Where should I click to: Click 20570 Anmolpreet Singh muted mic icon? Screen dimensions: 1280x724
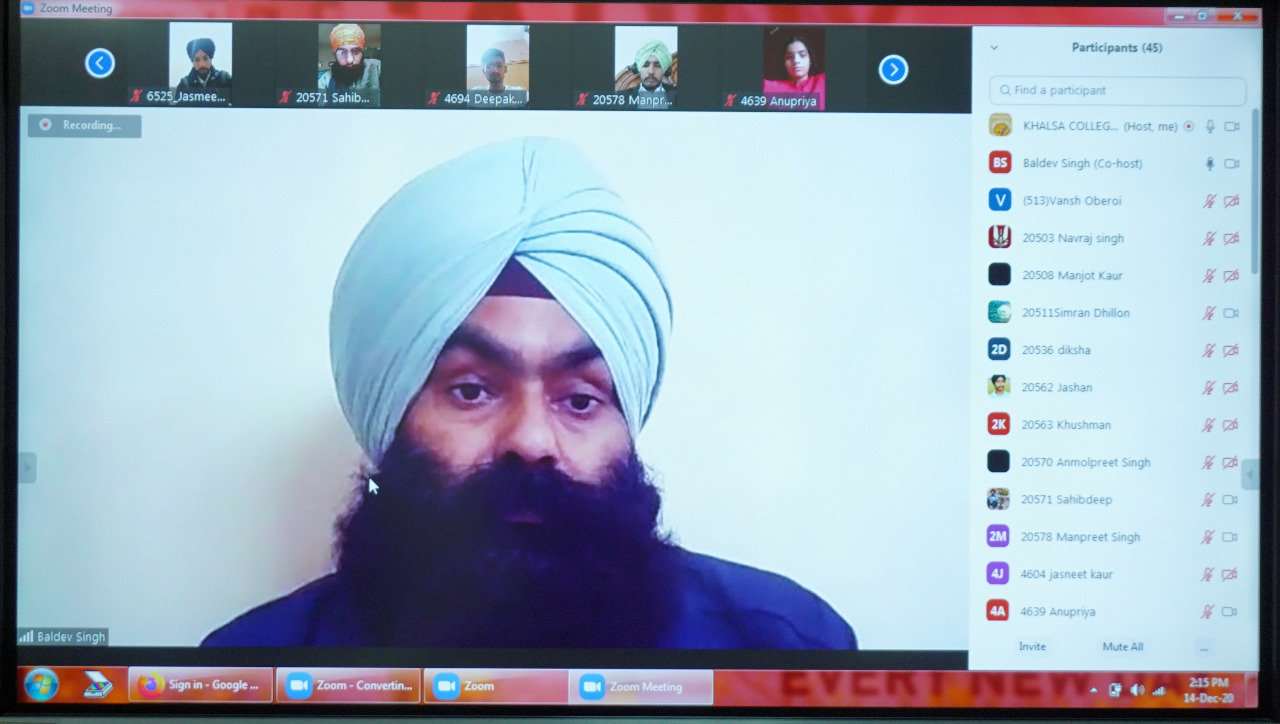pos(1209,463)
